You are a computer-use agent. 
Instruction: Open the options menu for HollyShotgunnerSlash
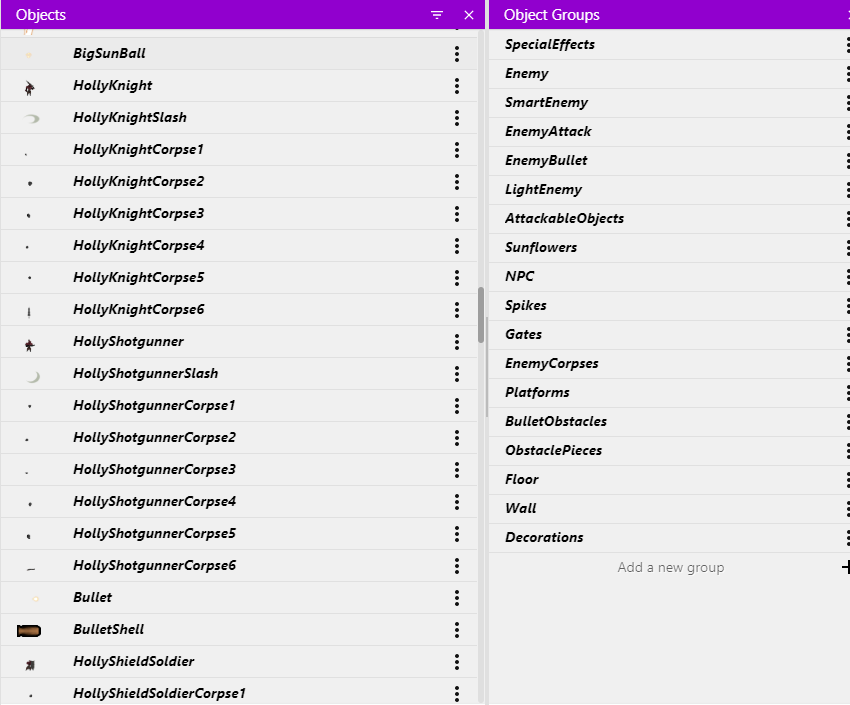tap(457, 373)
